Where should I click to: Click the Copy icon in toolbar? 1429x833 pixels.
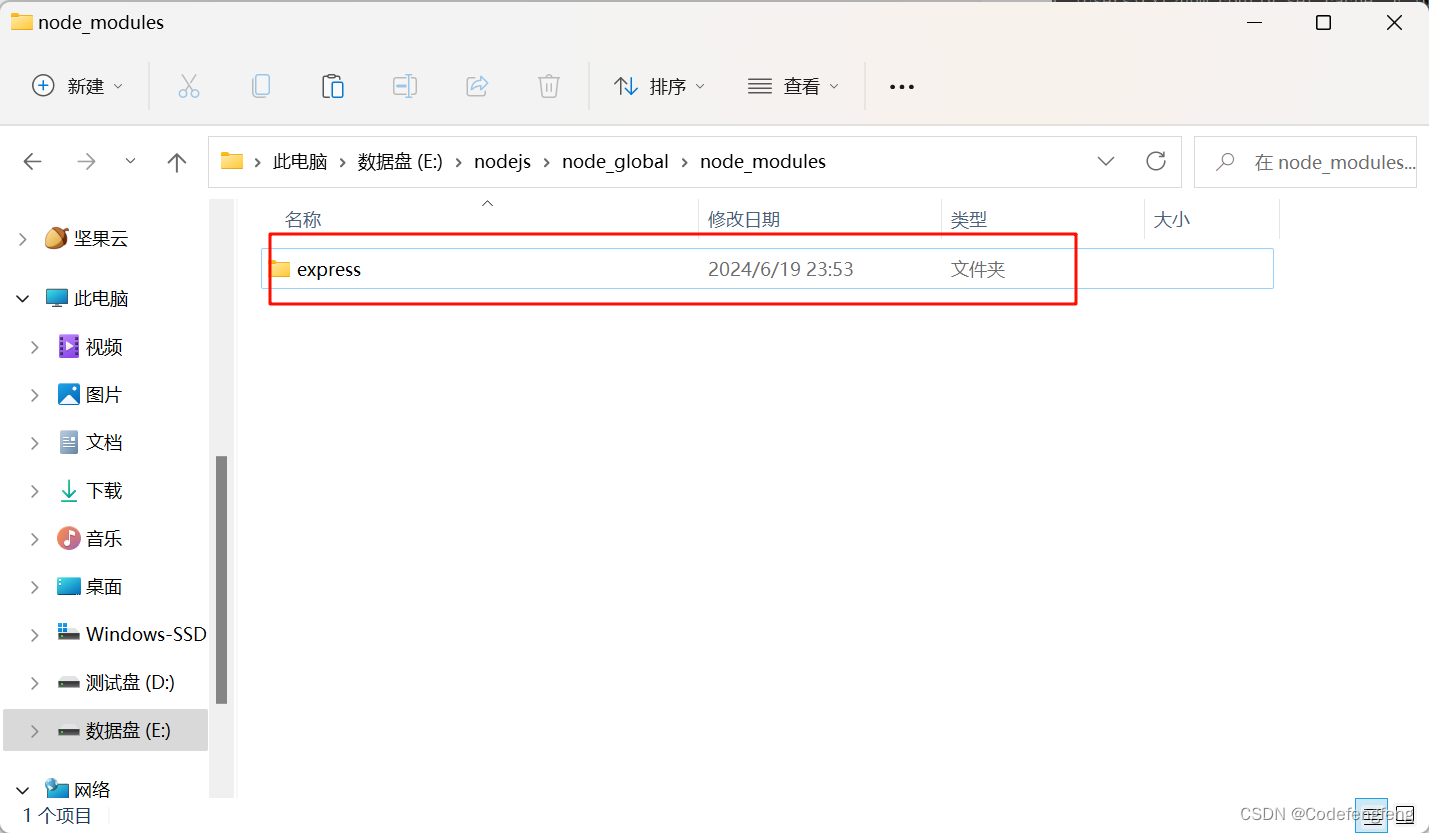point(260,86)
